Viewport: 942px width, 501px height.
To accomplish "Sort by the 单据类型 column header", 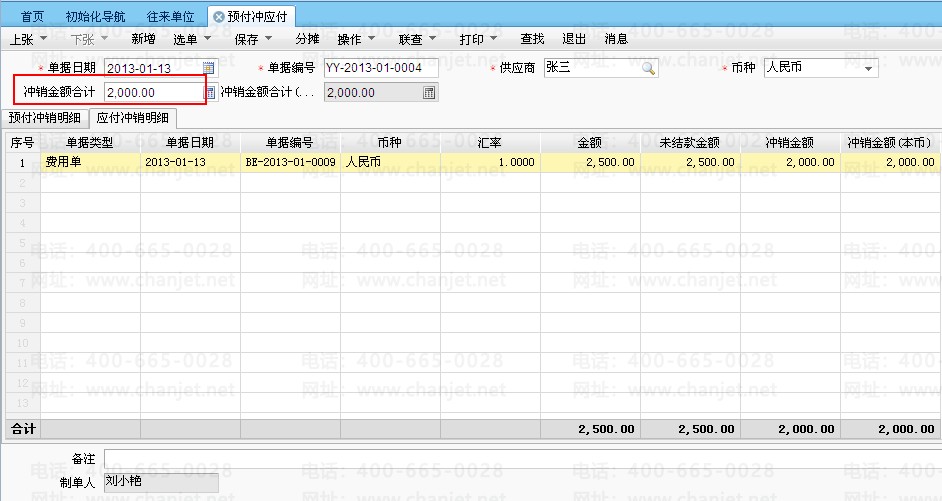I will tap(90, 143).
